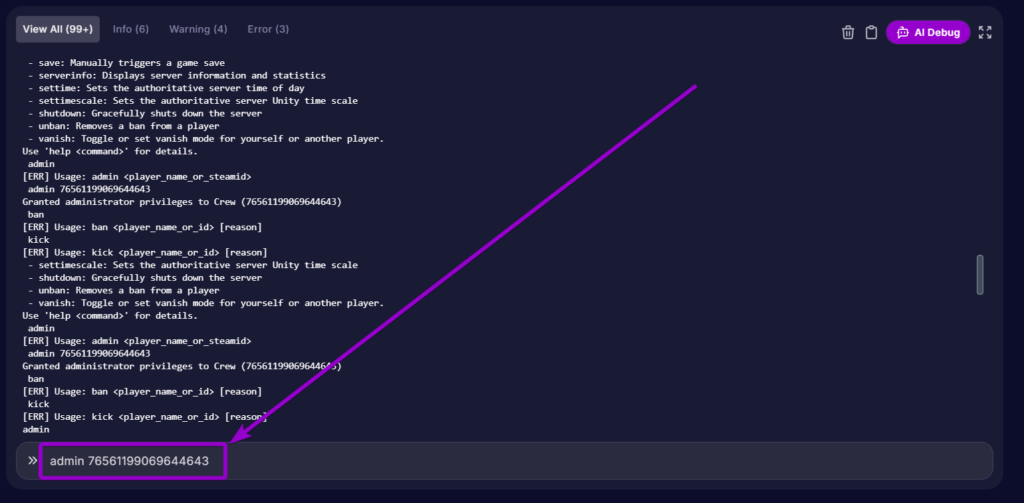Click the first 'Granted administrator privileges to Crew' line
Screen dimensions: 1024x503
point(182,202)
